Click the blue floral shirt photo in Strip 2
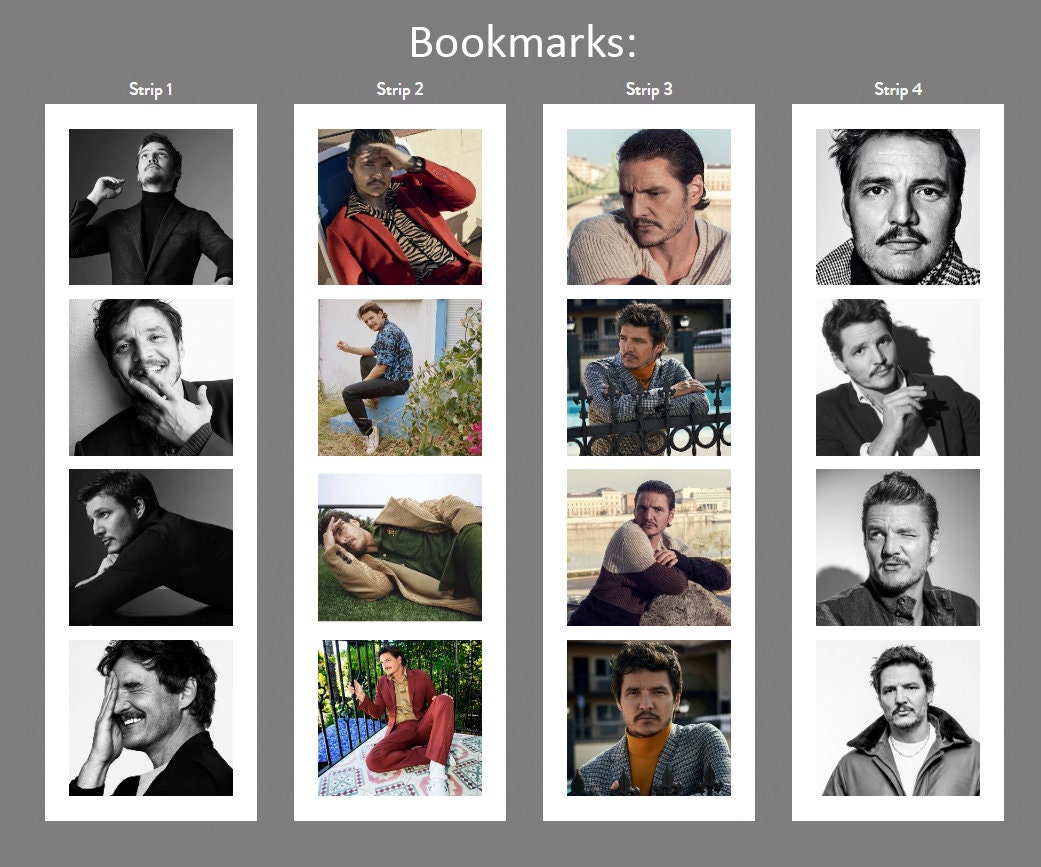 click(399, 376)
